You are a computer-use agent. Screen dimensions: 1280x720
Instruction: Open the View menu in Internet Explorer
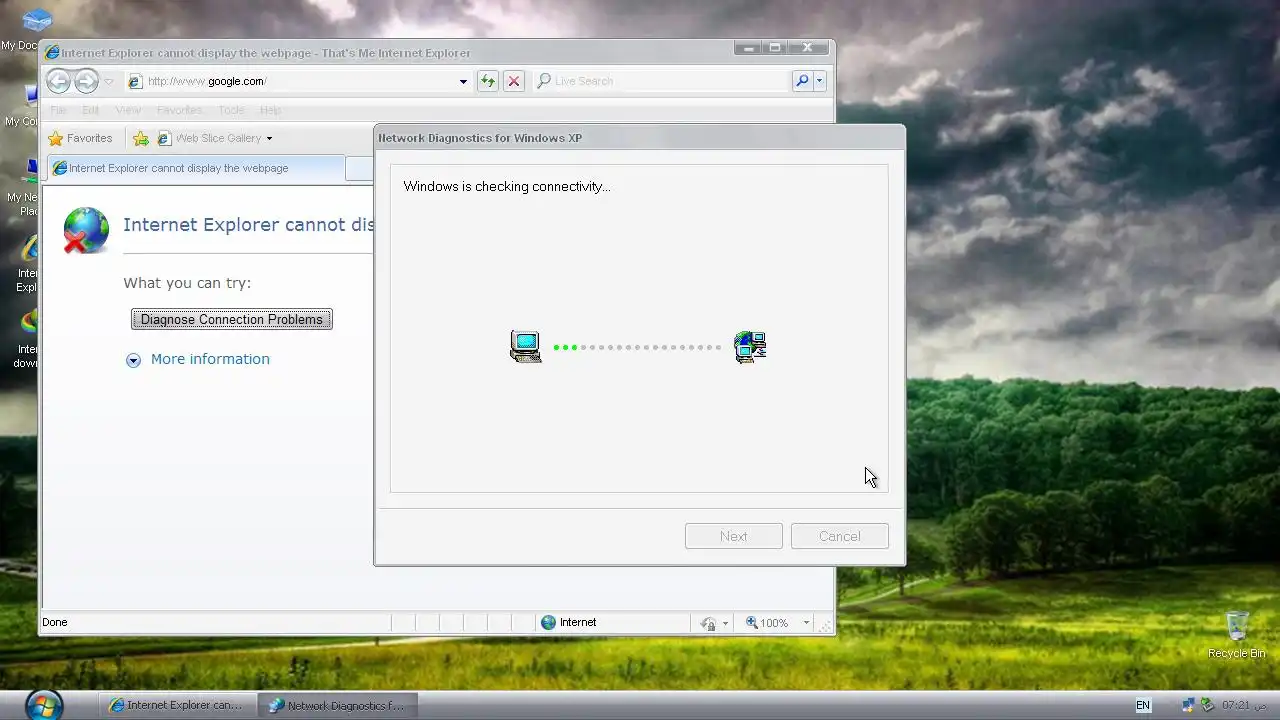[x=128, y=110]
